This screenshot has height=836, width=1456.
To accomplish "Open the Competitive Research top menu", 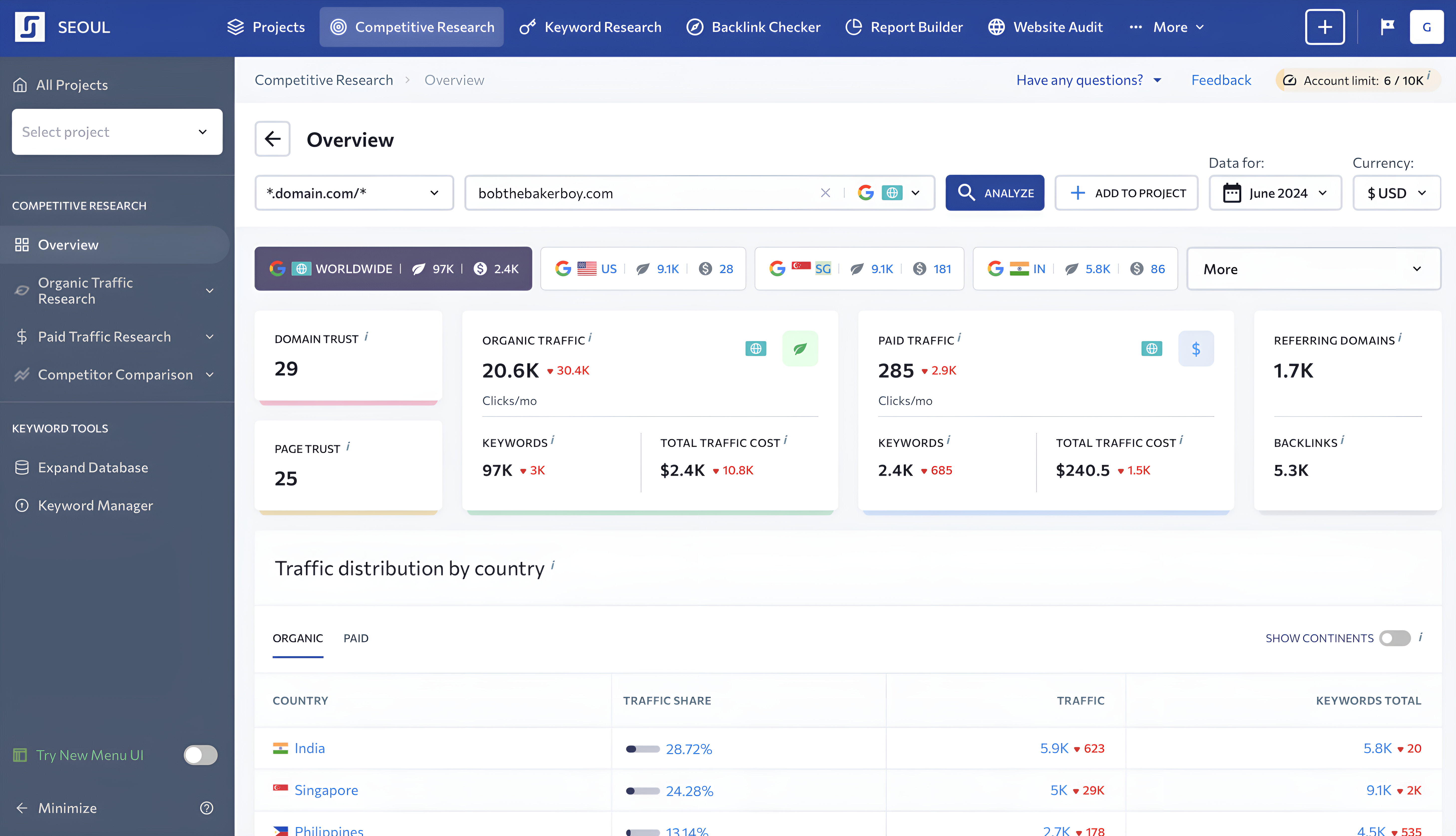I will pyautogui.click(x=411, y=27).
